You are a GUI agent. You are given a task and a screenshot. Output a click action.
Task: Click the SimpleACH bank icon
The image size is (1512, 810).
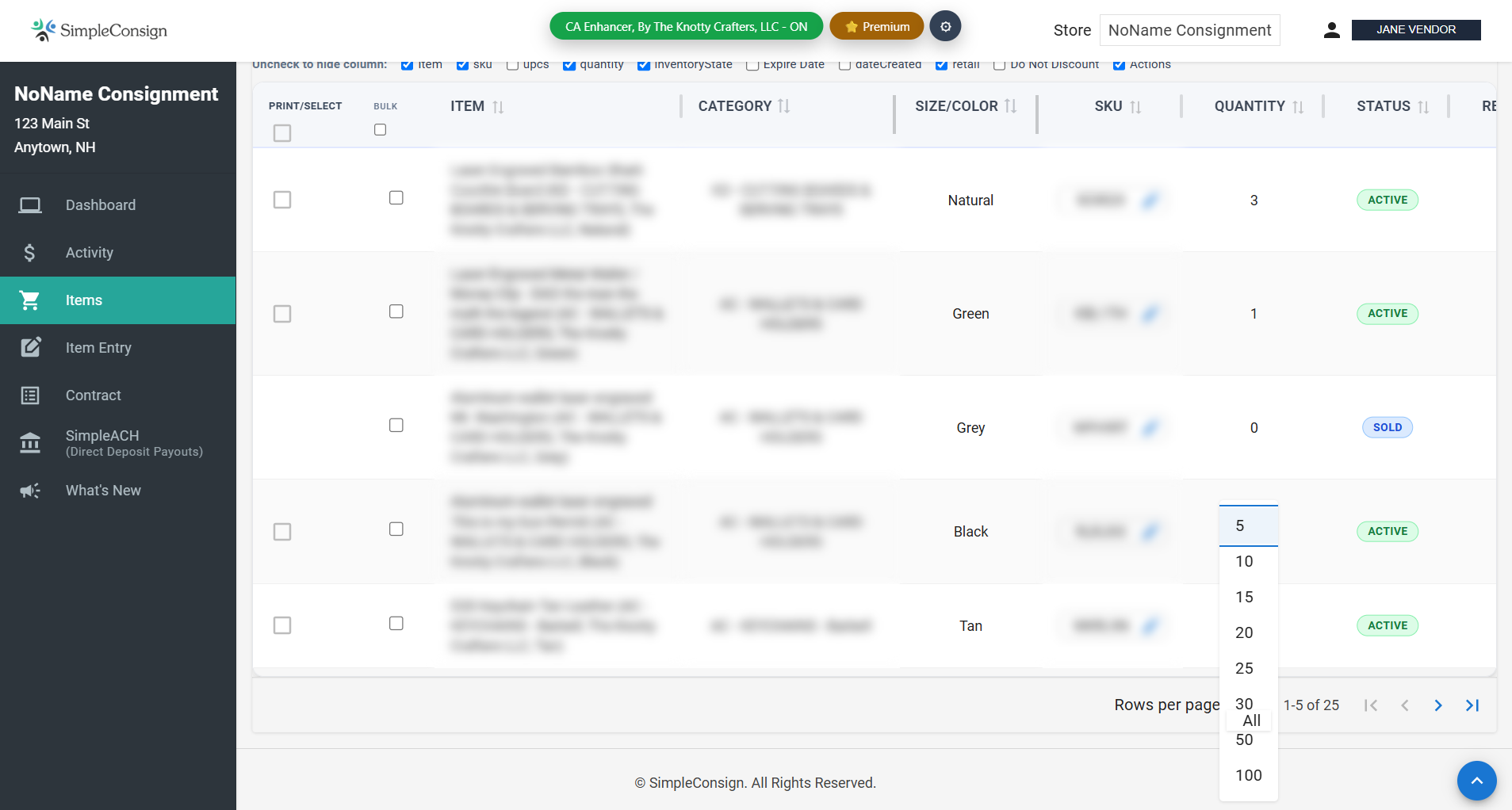click(x=30, y=442)
